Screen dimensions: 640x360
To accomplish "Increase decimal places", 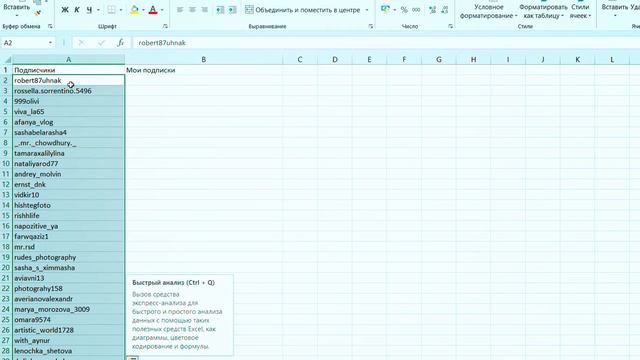I will tap(433, 10).
